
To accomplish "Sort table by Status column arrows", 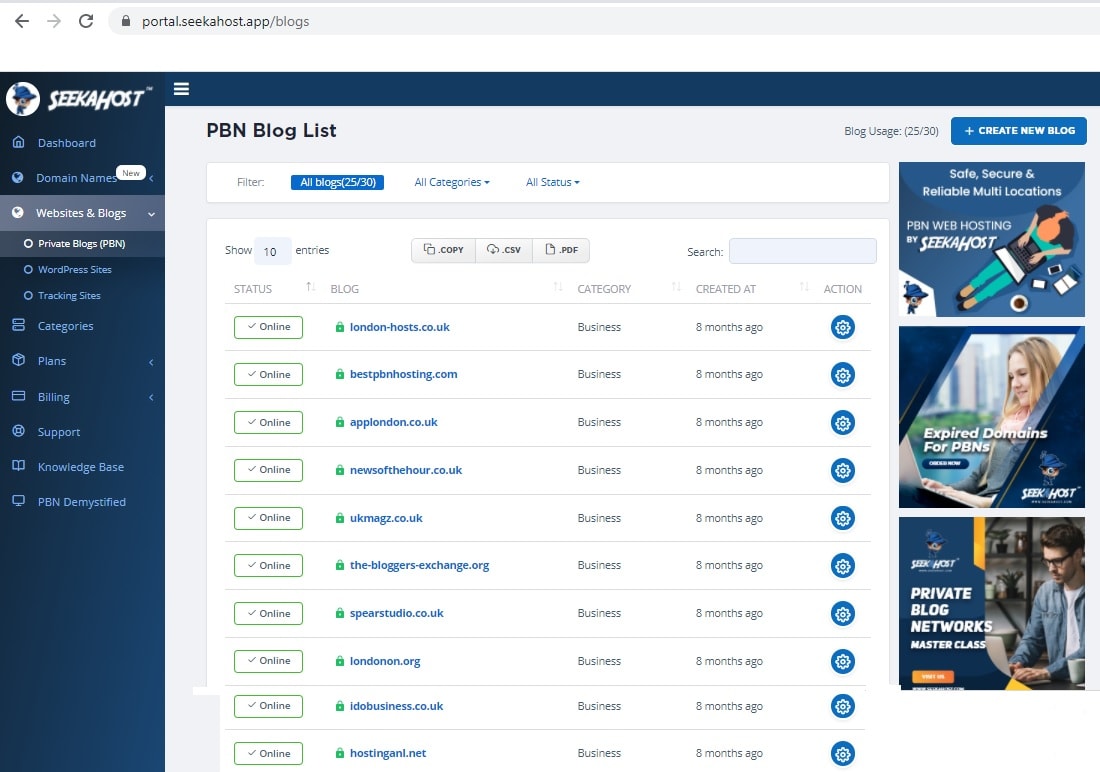I will [310, 288].
